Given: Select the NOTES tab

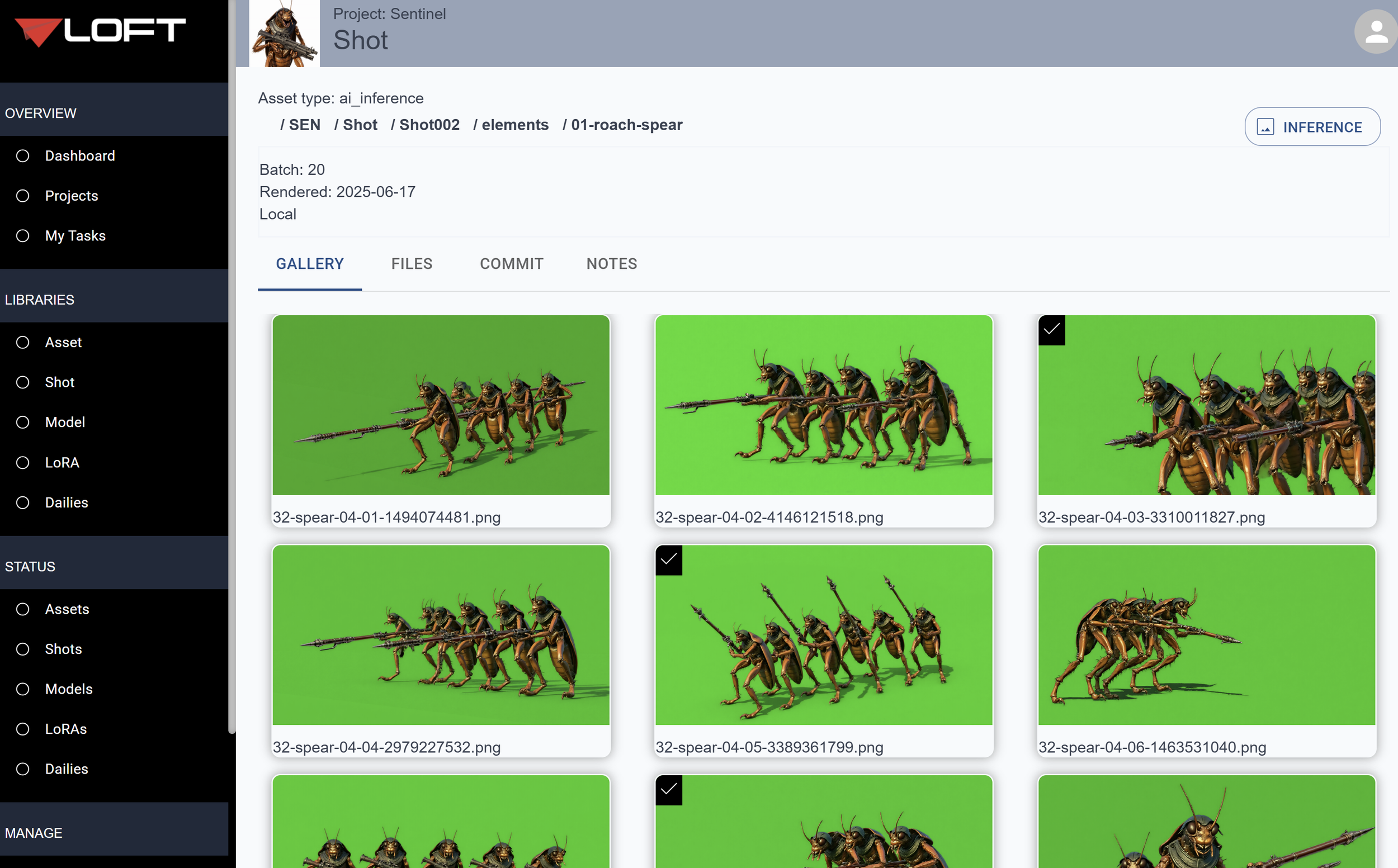Looking at the screenshot, I should pos(611,263).
